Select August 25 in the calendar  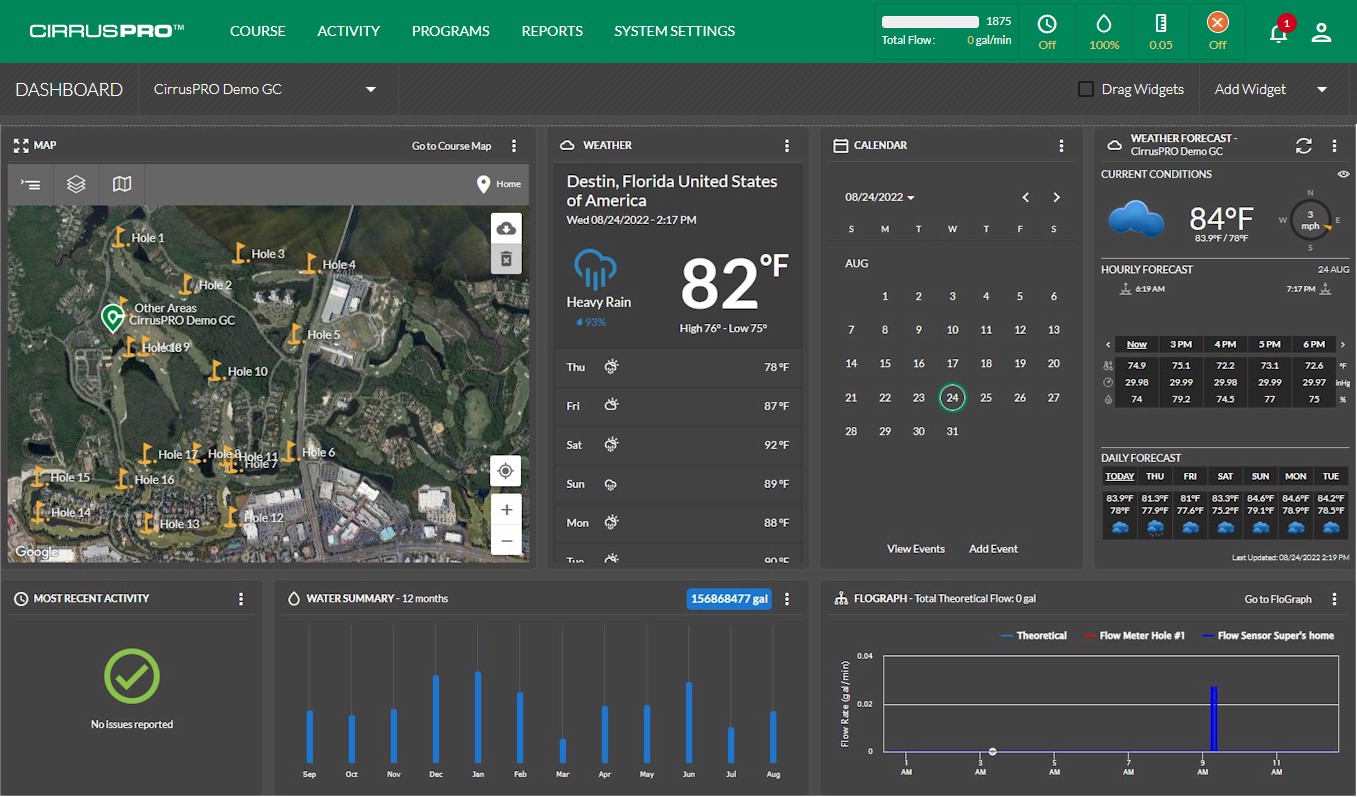point(986,397)
